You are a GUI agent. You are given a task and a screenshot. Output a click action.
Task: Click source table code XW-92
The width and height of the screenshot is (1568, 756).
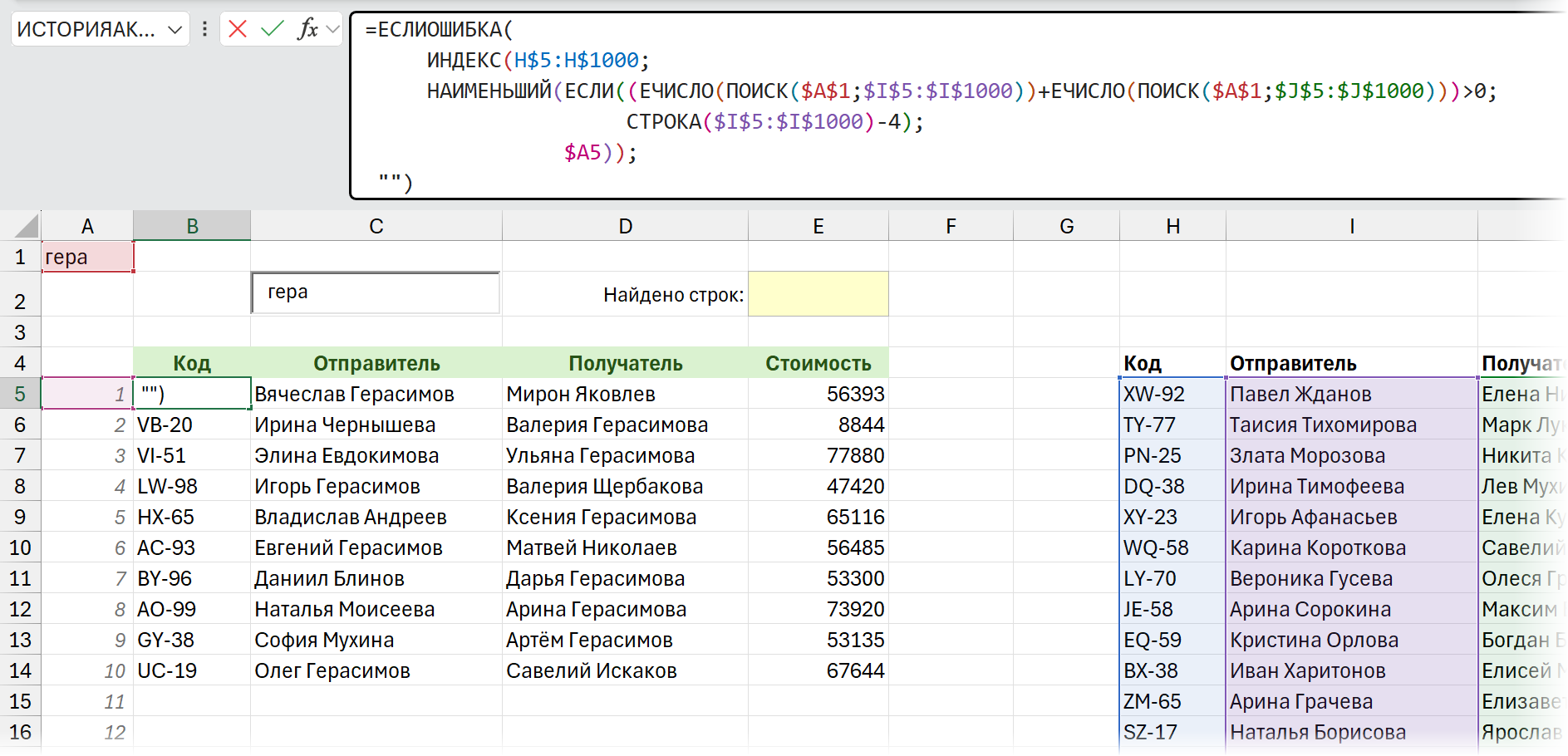coord(1172,394)
